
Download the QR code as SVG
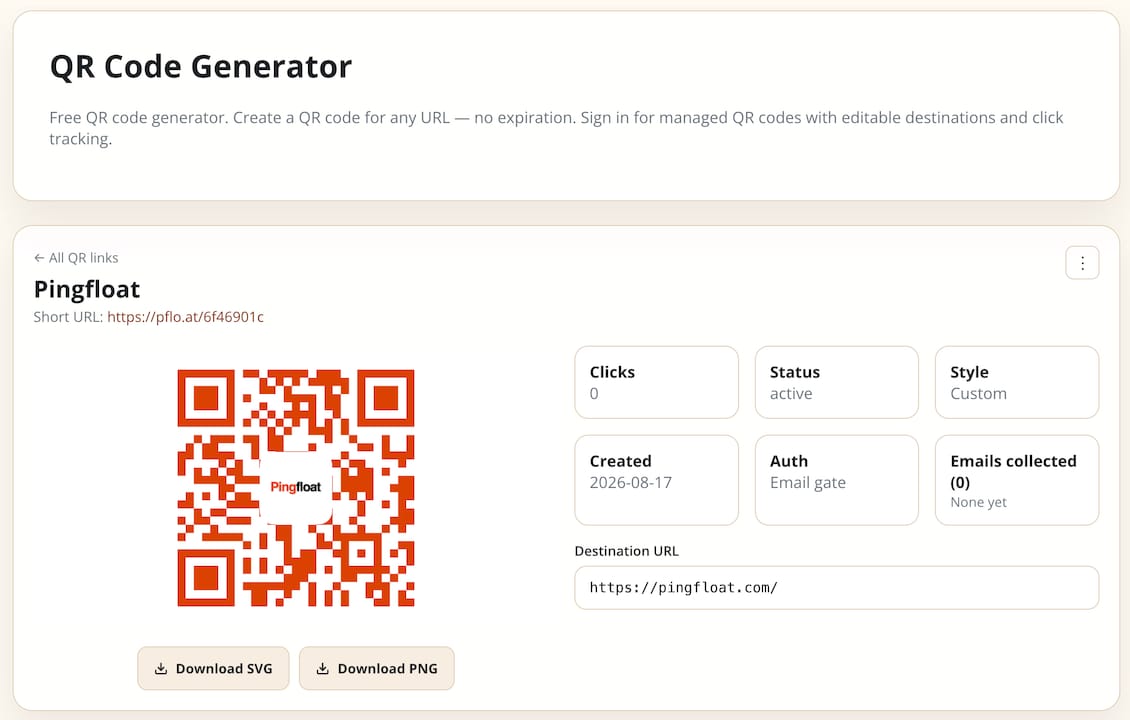click(213, 668)
